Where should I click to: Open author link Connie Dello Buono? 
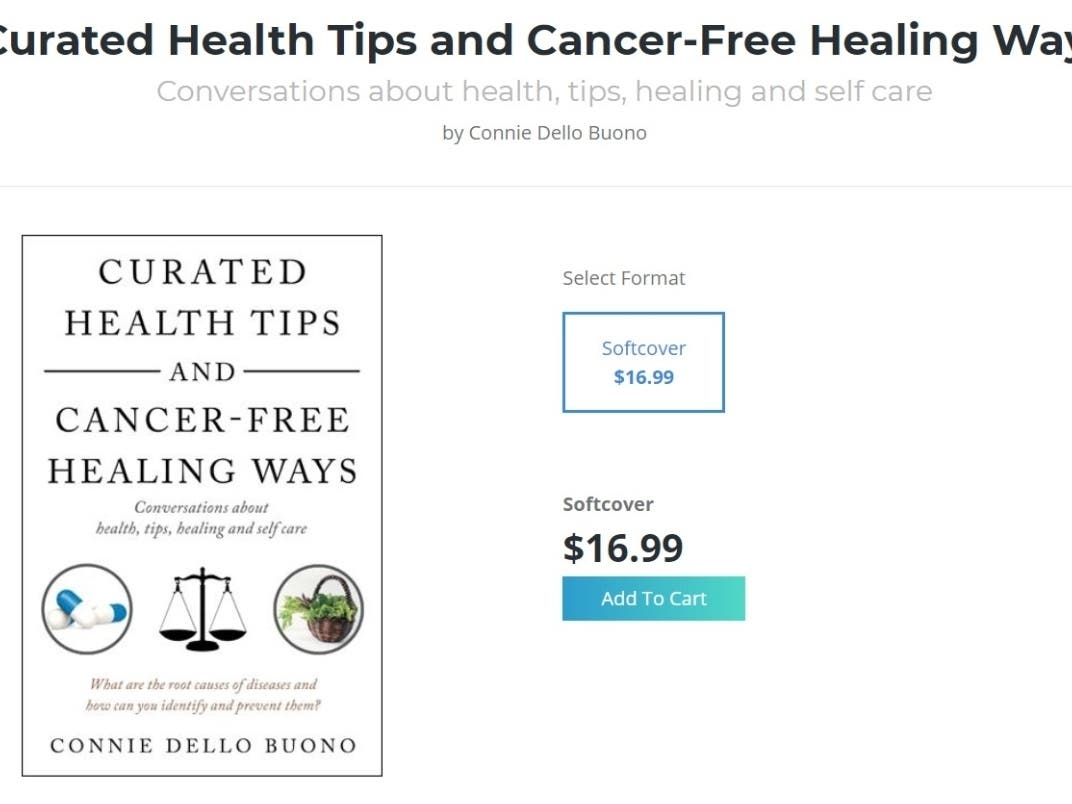pyautogui.click(x=558, y=133)
